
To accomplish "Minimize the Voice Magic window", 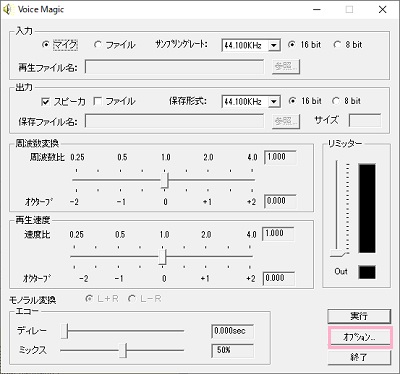I will (x=317, y=9).
